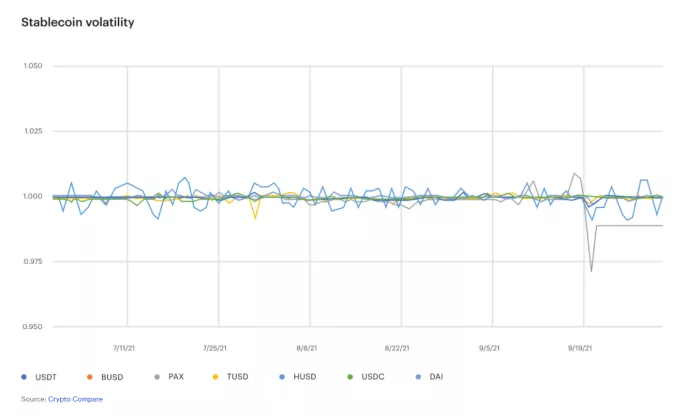Click the USDT dark blue legend dot
The image size is (686, 416).
point(24,377)
